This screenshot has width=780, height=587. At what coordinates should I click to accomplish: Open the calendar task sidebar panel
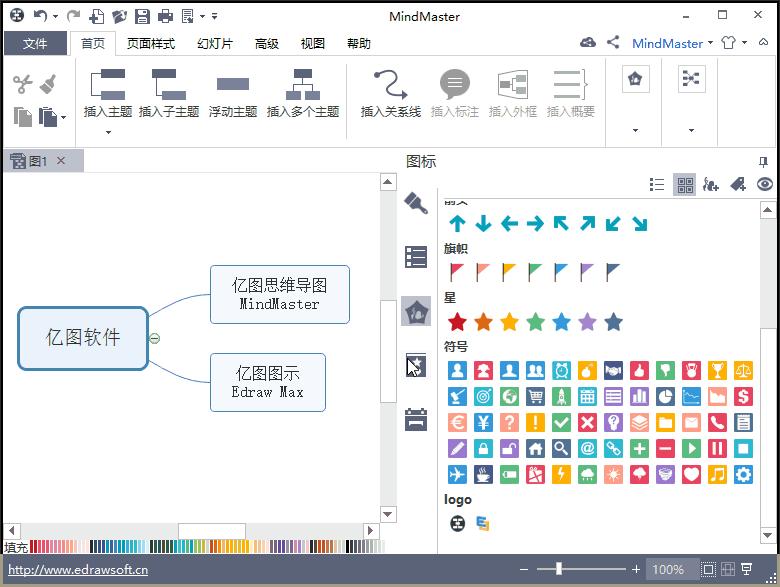(x=416, y=419)
